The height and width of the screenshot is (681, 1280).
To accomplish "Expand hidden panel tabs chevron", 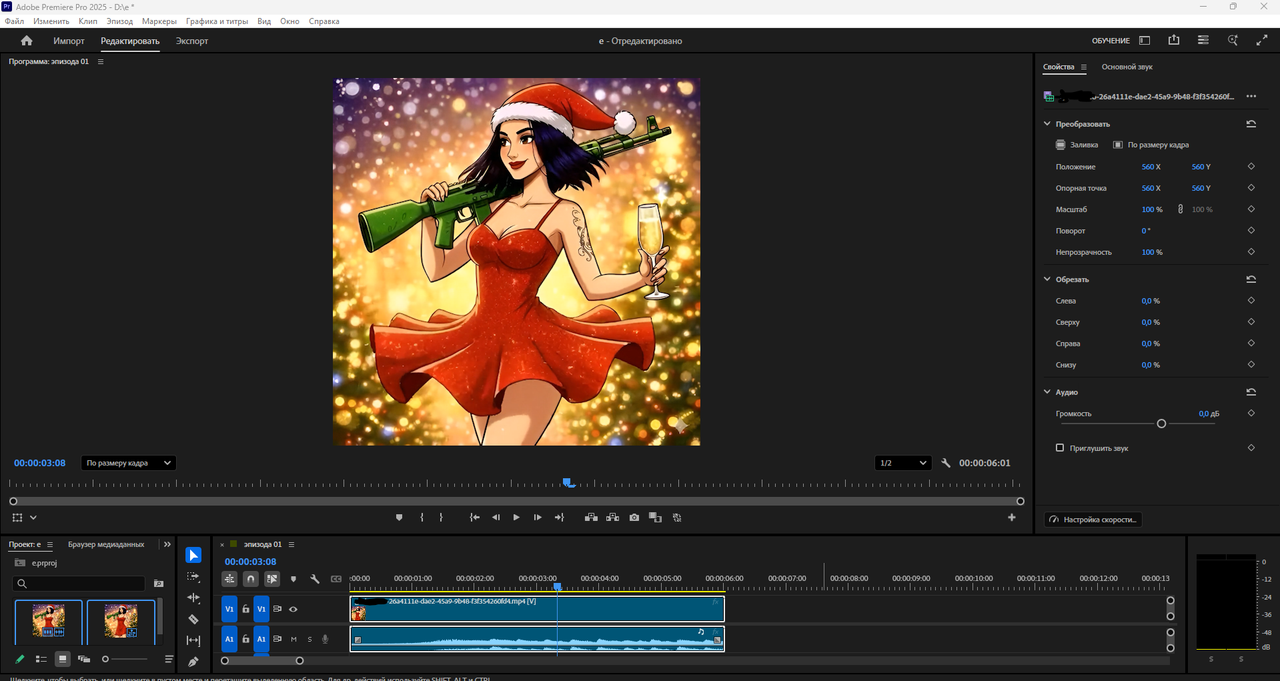I will (166, 544).
